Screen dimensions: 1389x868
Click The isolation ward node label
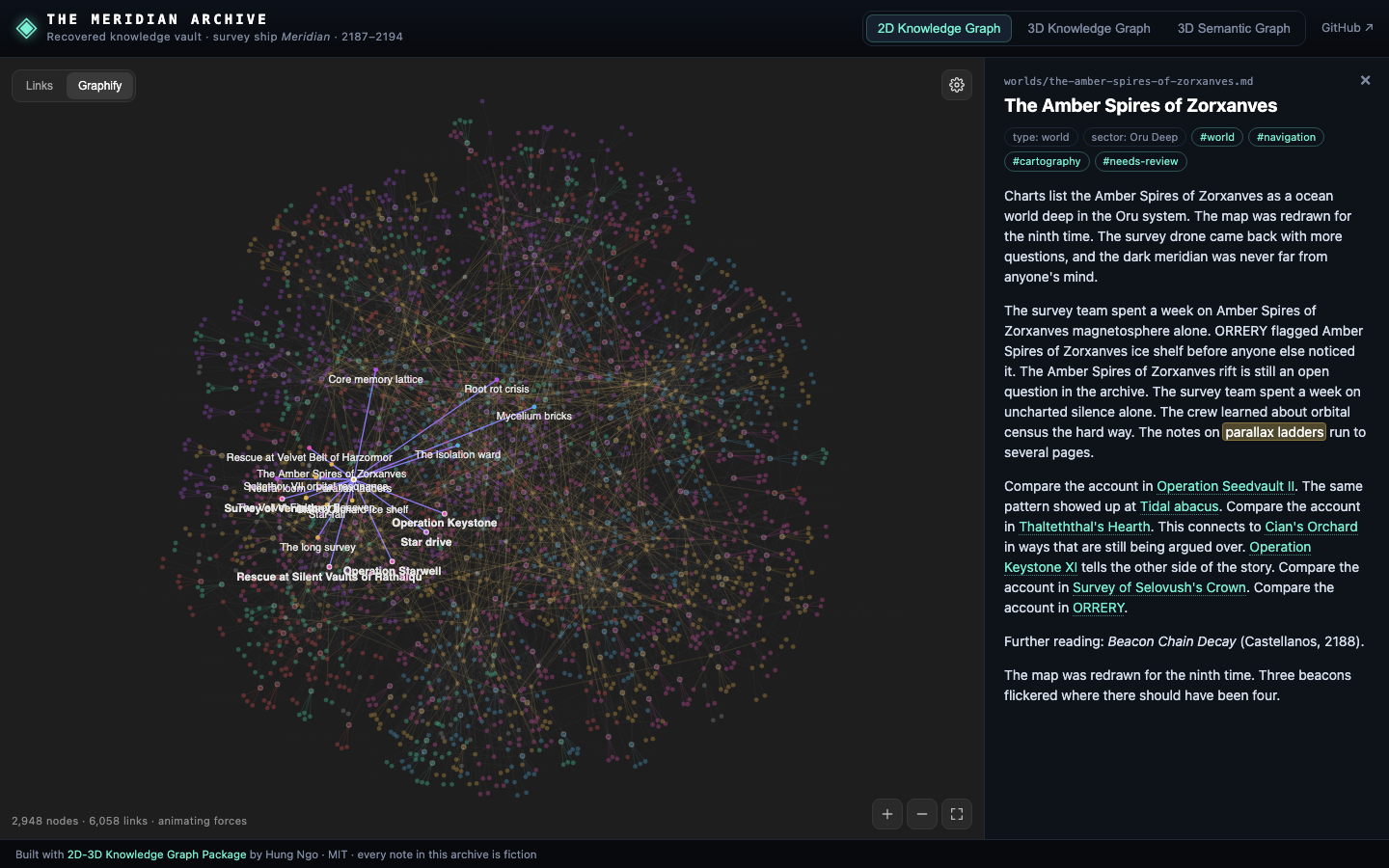[457, 454]
